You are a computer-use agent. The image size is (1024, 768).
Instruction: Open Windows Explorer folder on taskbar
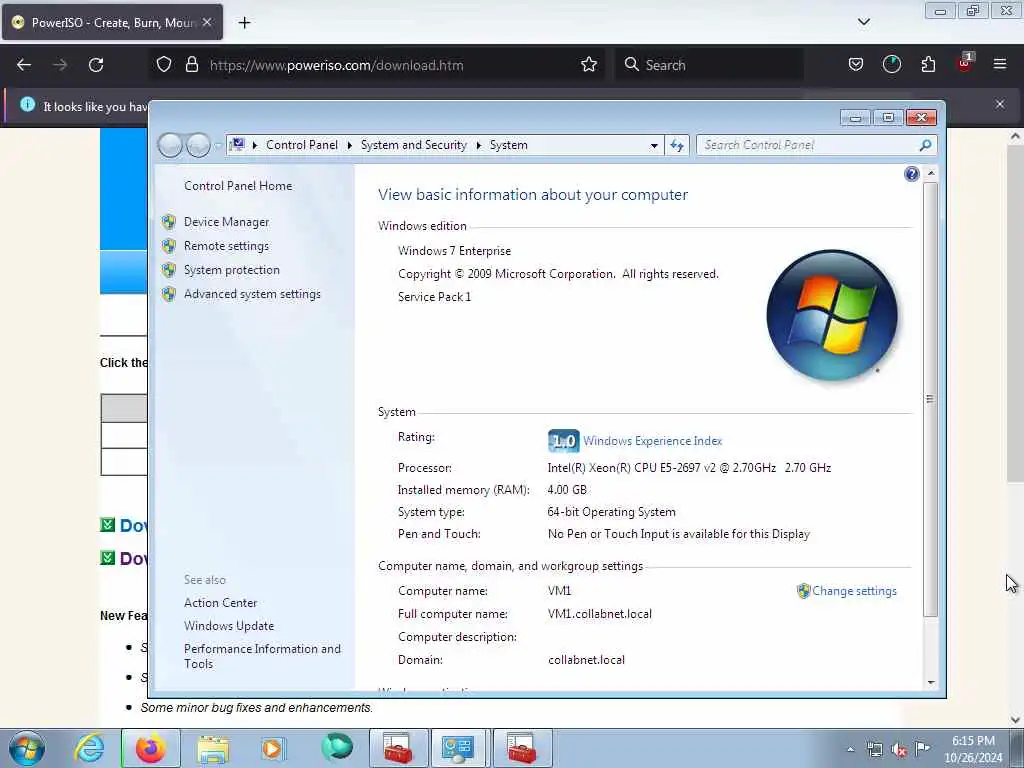pos(212,748)
